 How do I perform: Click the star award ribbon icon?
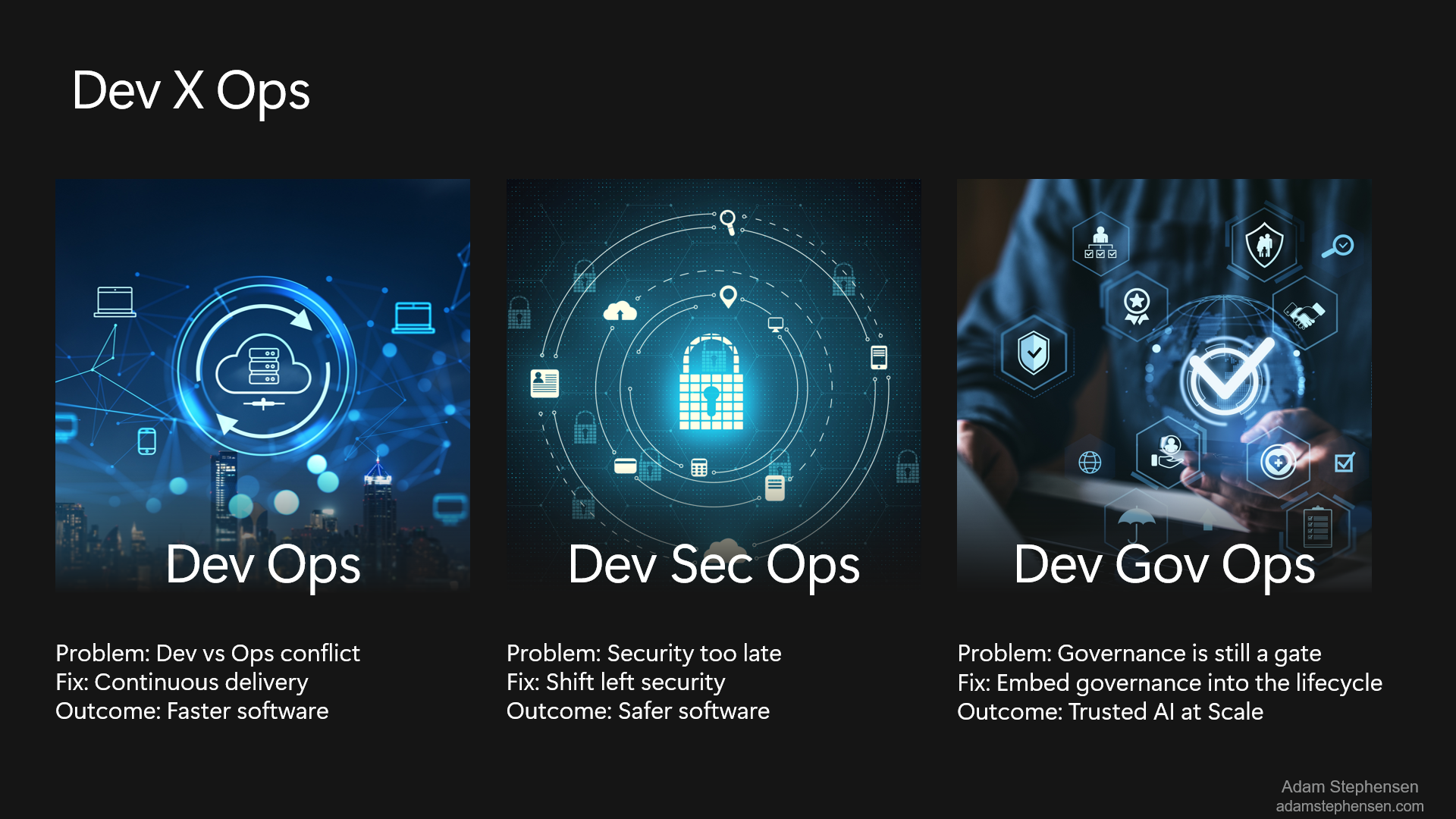tap(1136, 305)
